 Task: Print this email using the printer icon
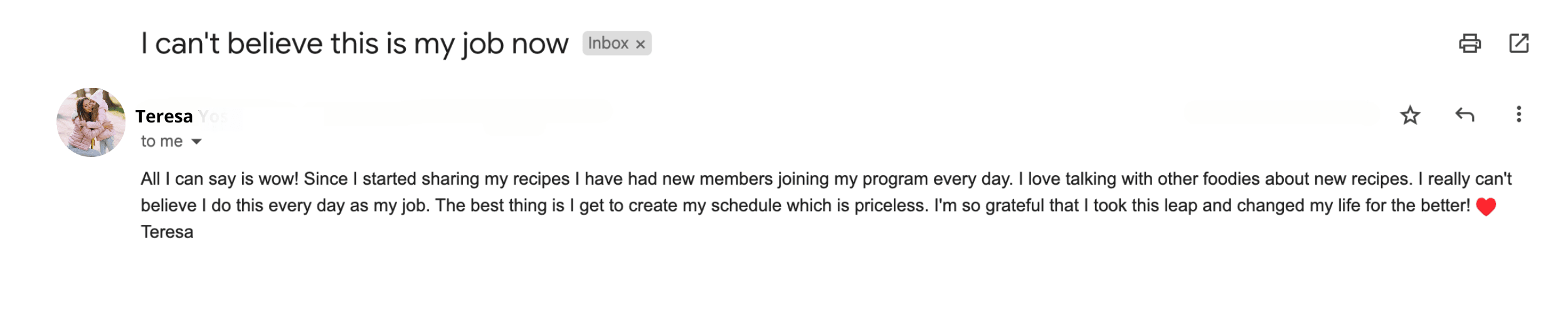pos(1470,43)
